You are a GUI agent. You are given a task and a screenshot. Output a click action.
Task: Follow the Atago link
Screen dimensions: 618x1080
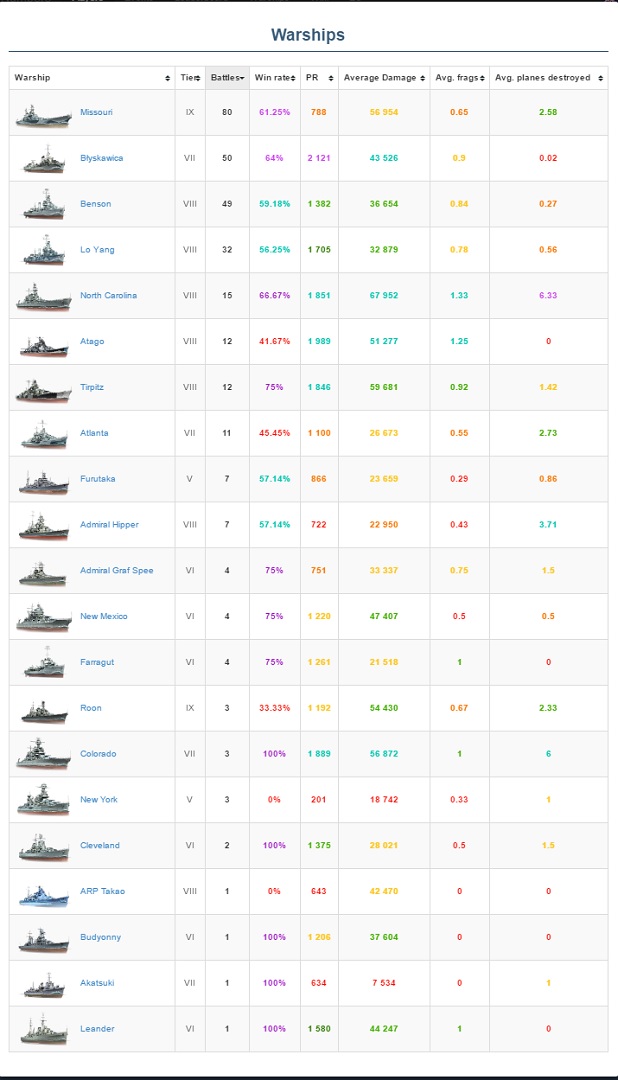[92, 342]
